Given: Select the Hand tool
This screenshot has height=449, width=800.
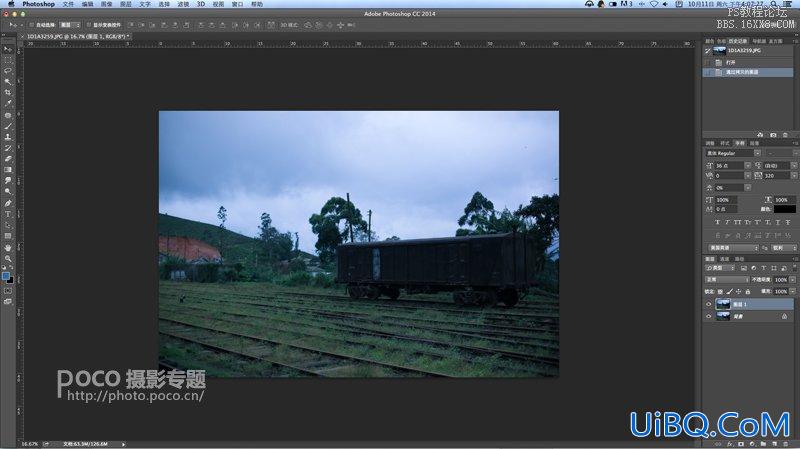Looking at the screenshot, I should coord(8,247).
